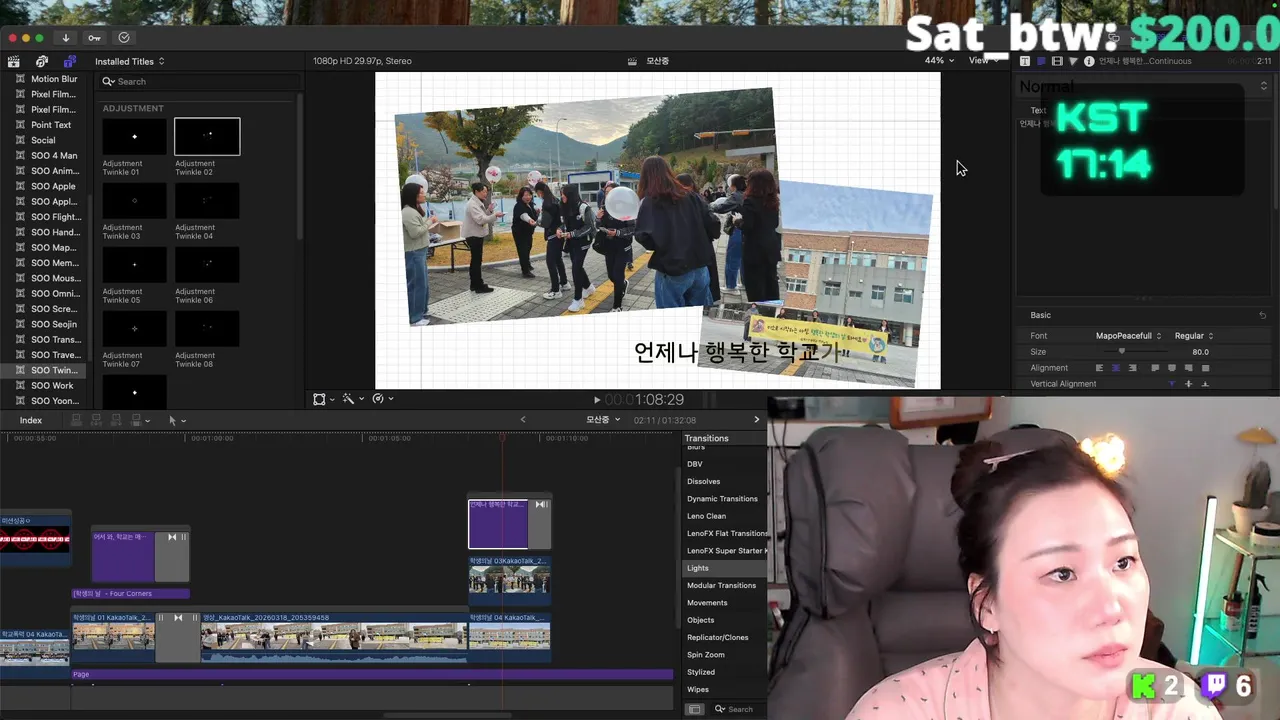Screen dimensions: 1280x720
Task: Expand the Select tool dropdown arrow
Action: [x=183, y=421]
